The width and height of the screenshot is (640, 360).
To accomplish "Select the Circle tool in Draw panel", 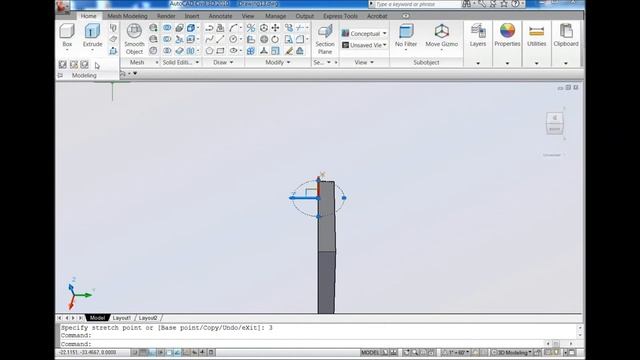I will click(233, 39).
